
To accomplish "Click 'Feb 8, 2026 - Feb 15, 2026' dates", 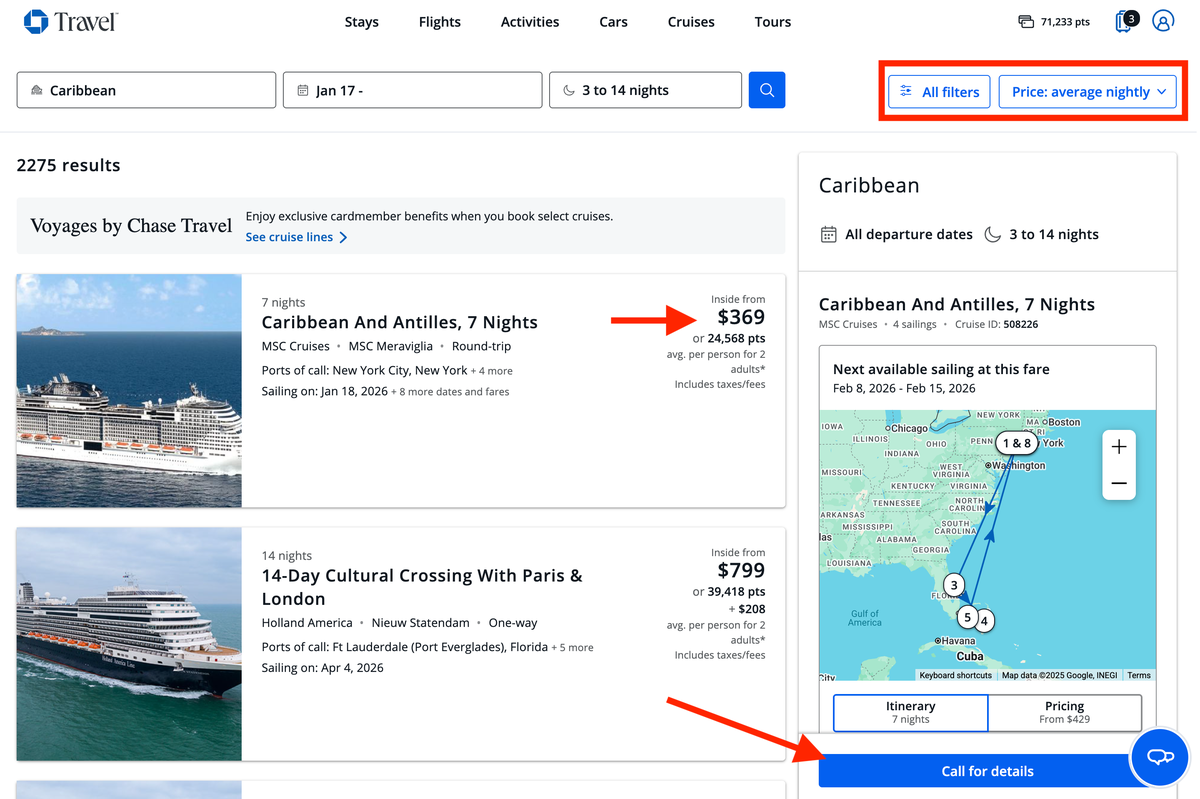I will coord(904,388).
